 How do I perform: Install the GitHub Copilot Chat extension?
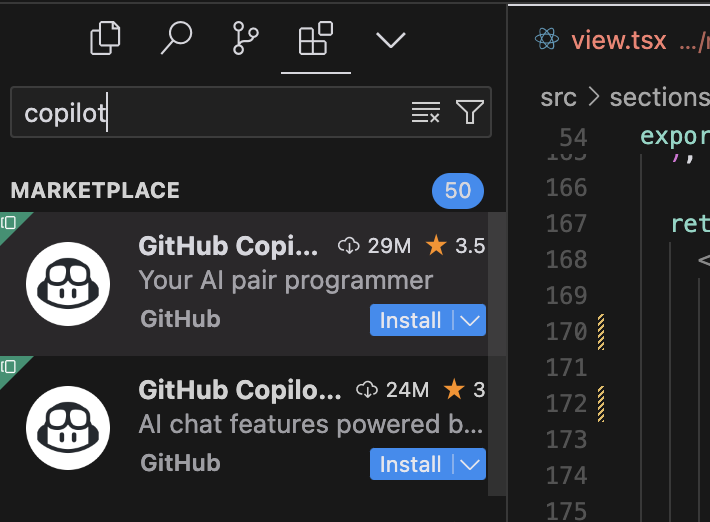[411, 464]
